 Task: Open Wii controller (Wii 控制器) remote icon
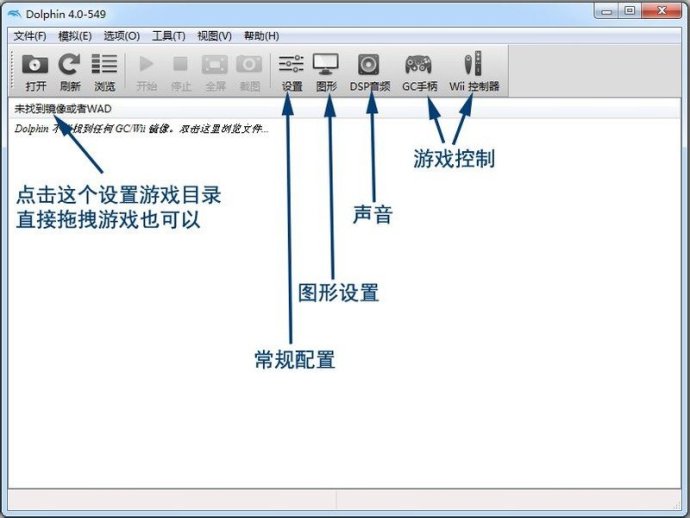(x=473, y=64)
